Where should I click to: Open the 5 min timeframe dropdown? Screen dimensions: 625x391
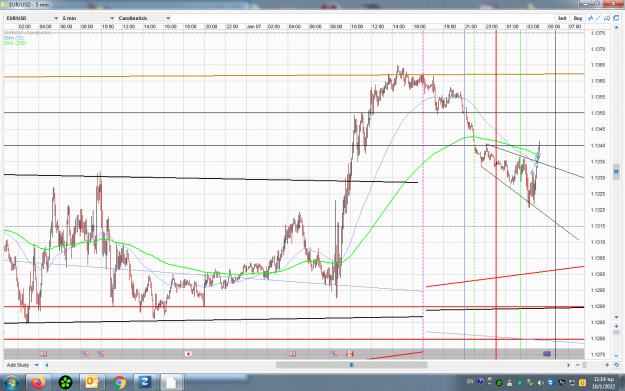coord(88,18)
